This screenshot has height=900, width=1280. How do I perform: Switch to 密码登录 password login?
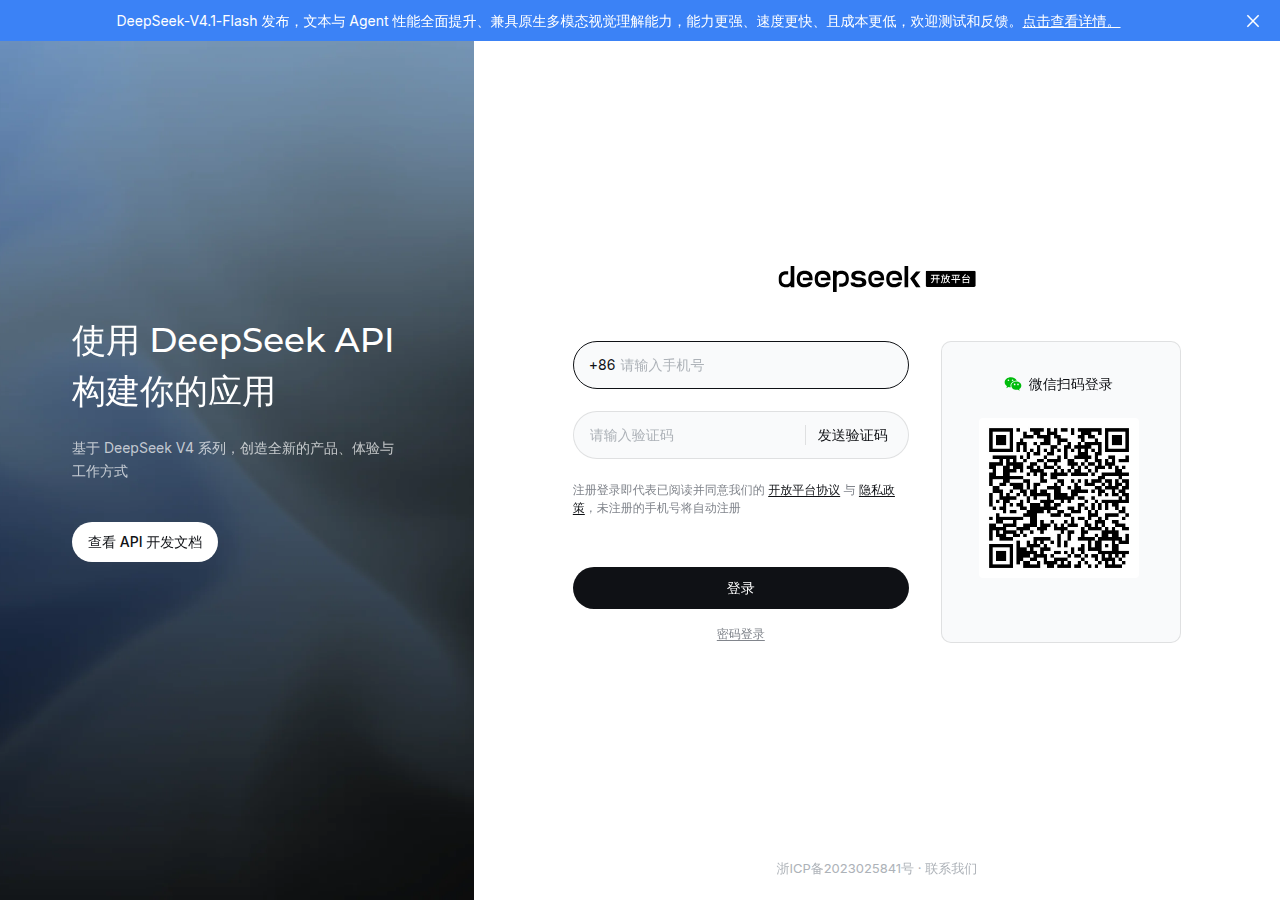[x=741, y=634]
